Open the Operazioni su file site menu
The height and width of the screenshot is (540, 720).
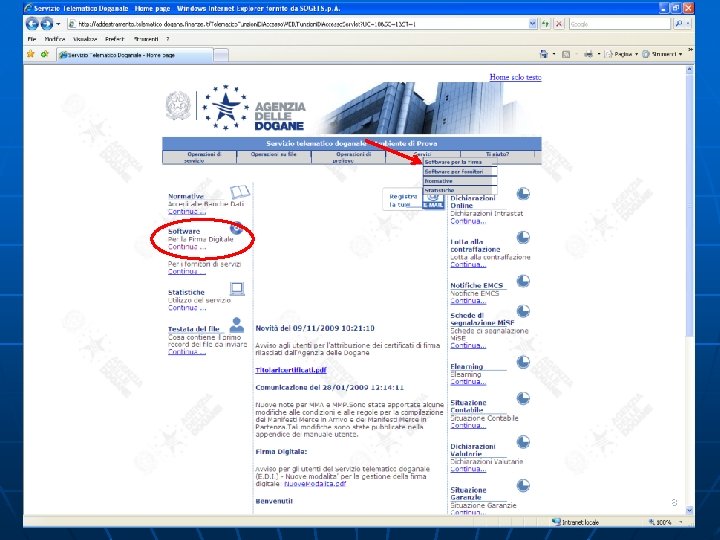(274, 157)
